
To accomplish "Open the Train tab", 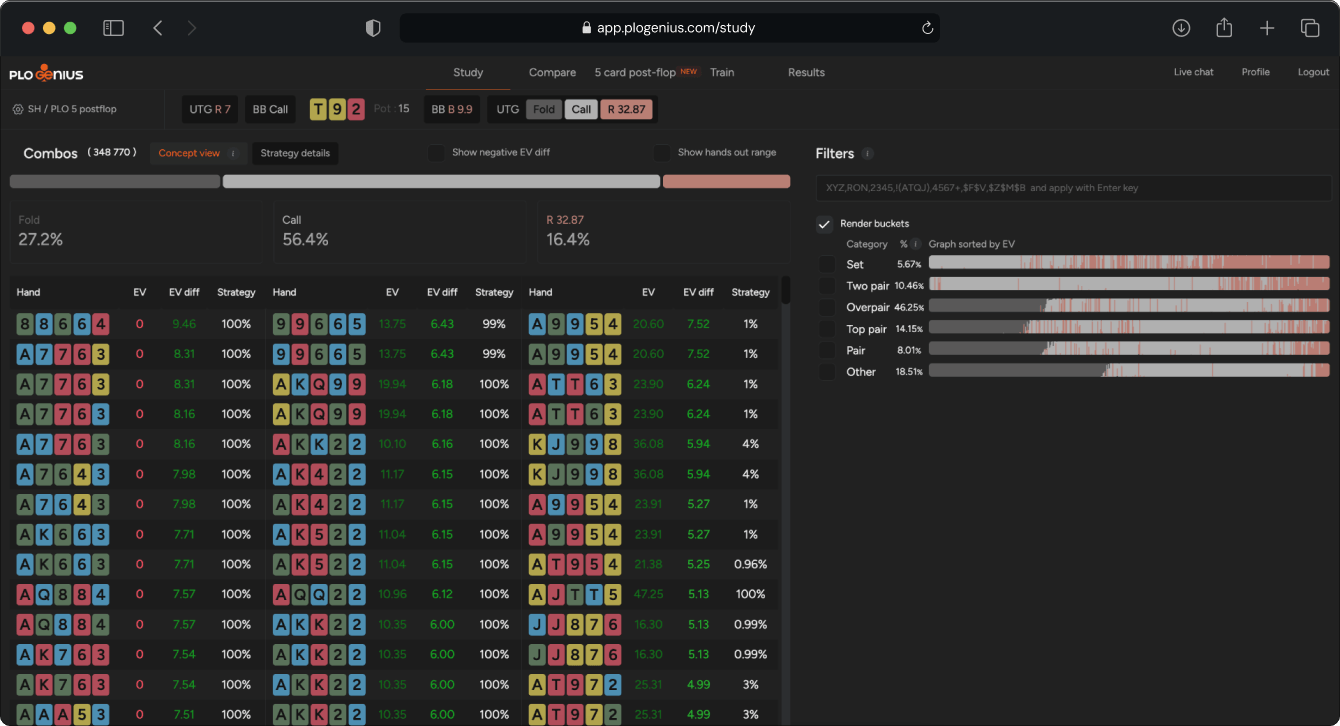I will click(722, 73).
